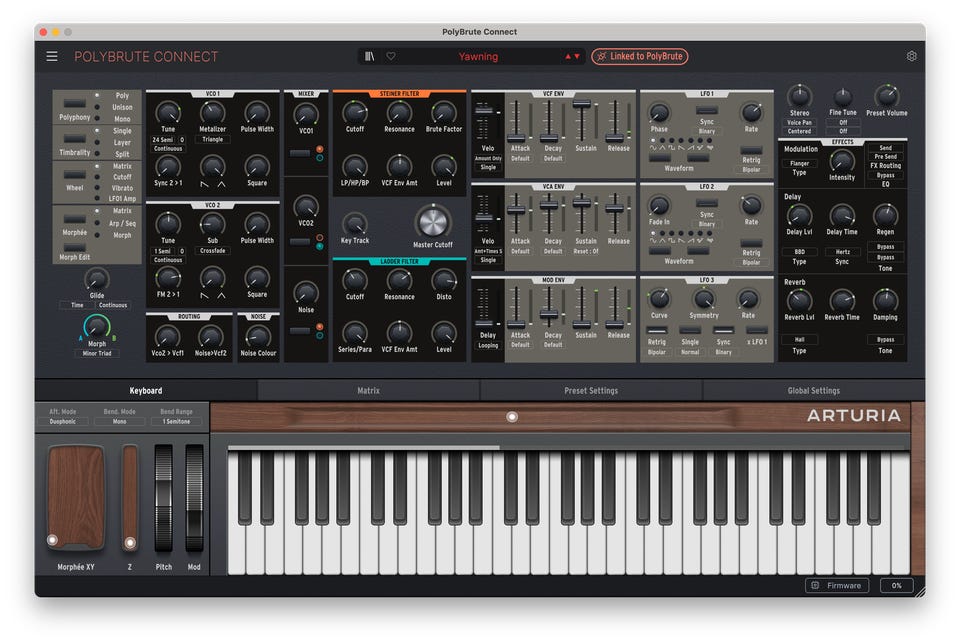Viewport: 960px width, 643px height.
Task: Click the Z touch strip
Action: 130,498
